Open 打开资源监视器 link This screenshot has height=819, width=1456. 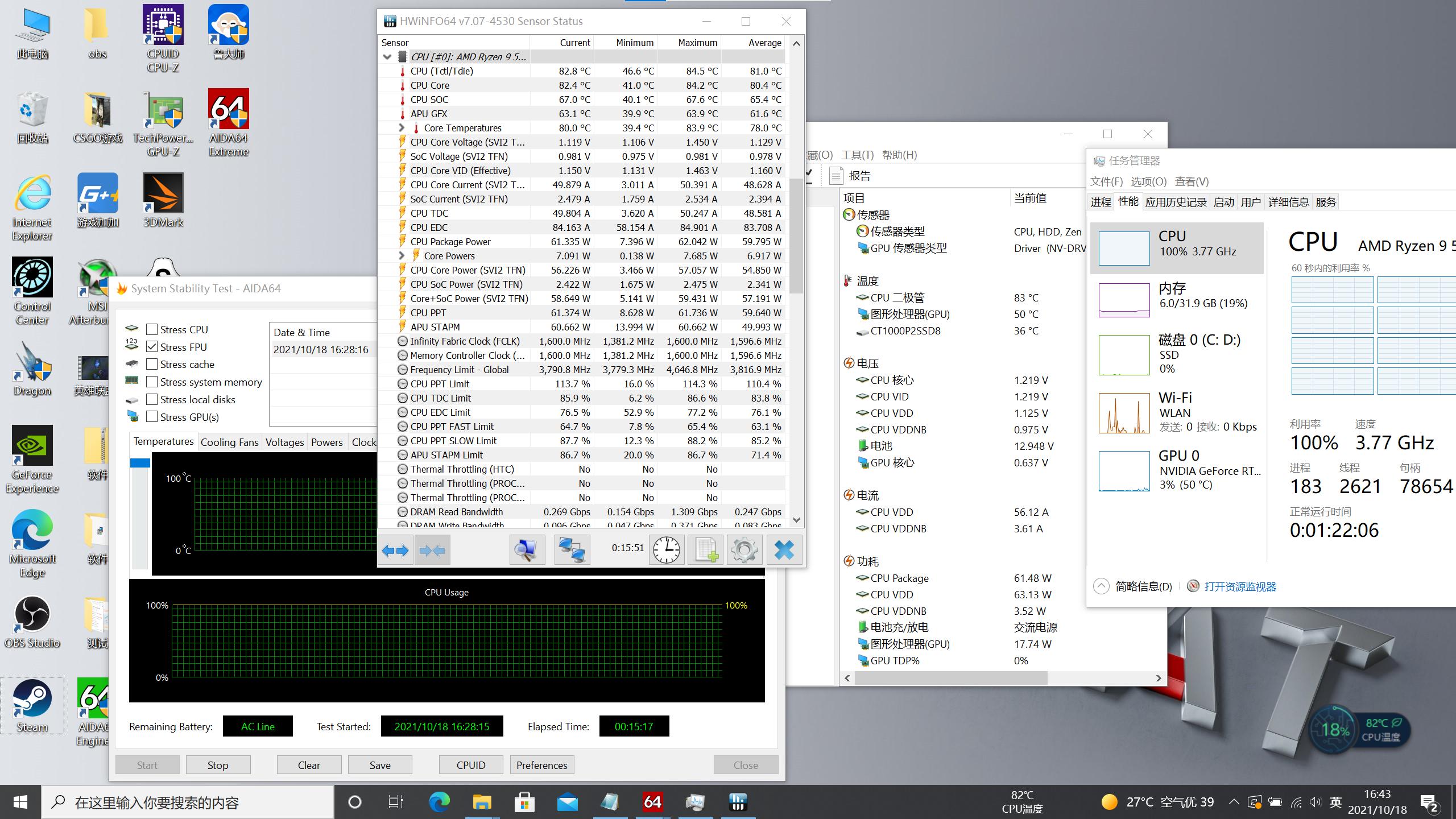coord(1240,586)
